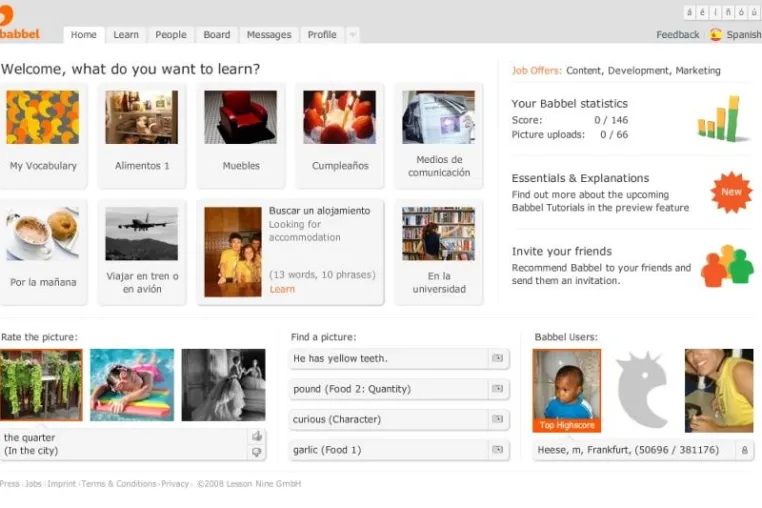
Task: Click Heese, m, Frankfurt user info
Action: coord(628,450)
